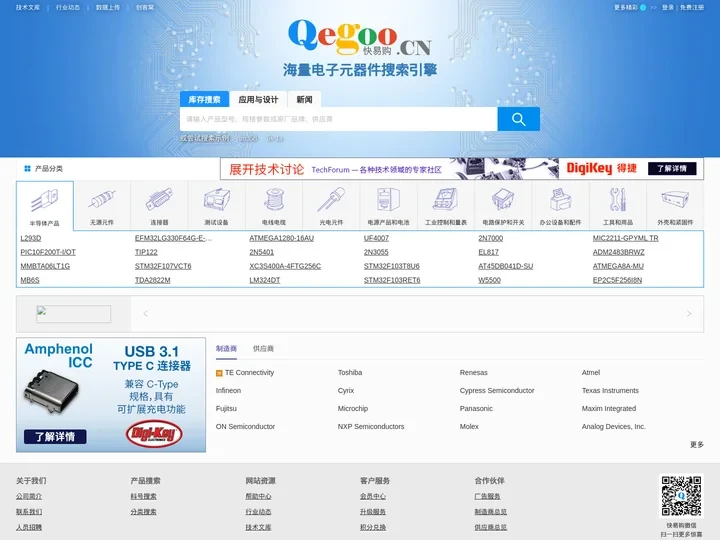Open footer link 积分兑换

click(373, 527)
